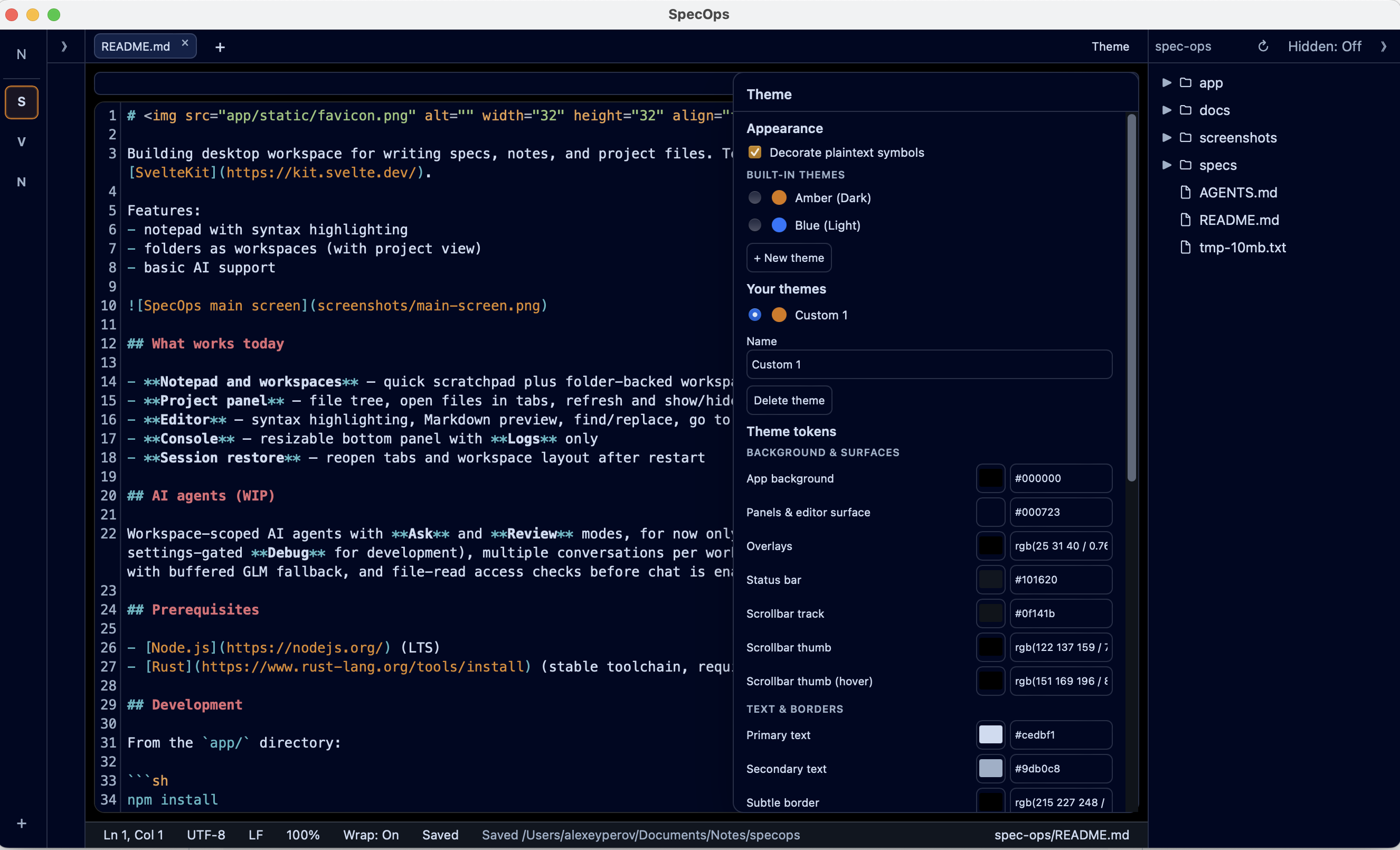1400x850 pixels.
Task: Uncheck Decorate plaintext symbols checkbox
Action: (x=754, y=152)
